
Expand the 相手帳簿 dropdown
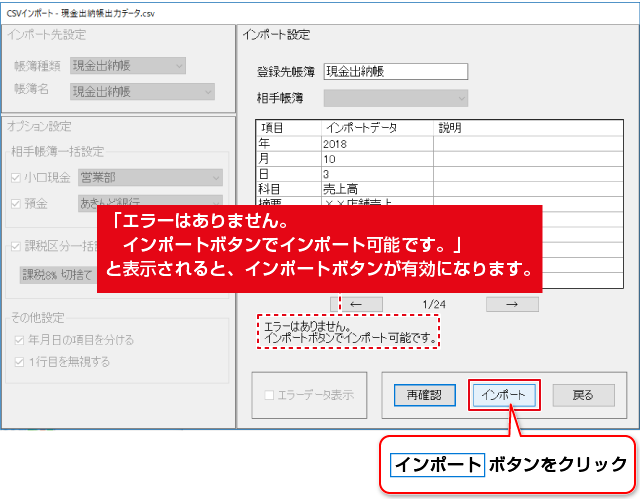[395, 98]
